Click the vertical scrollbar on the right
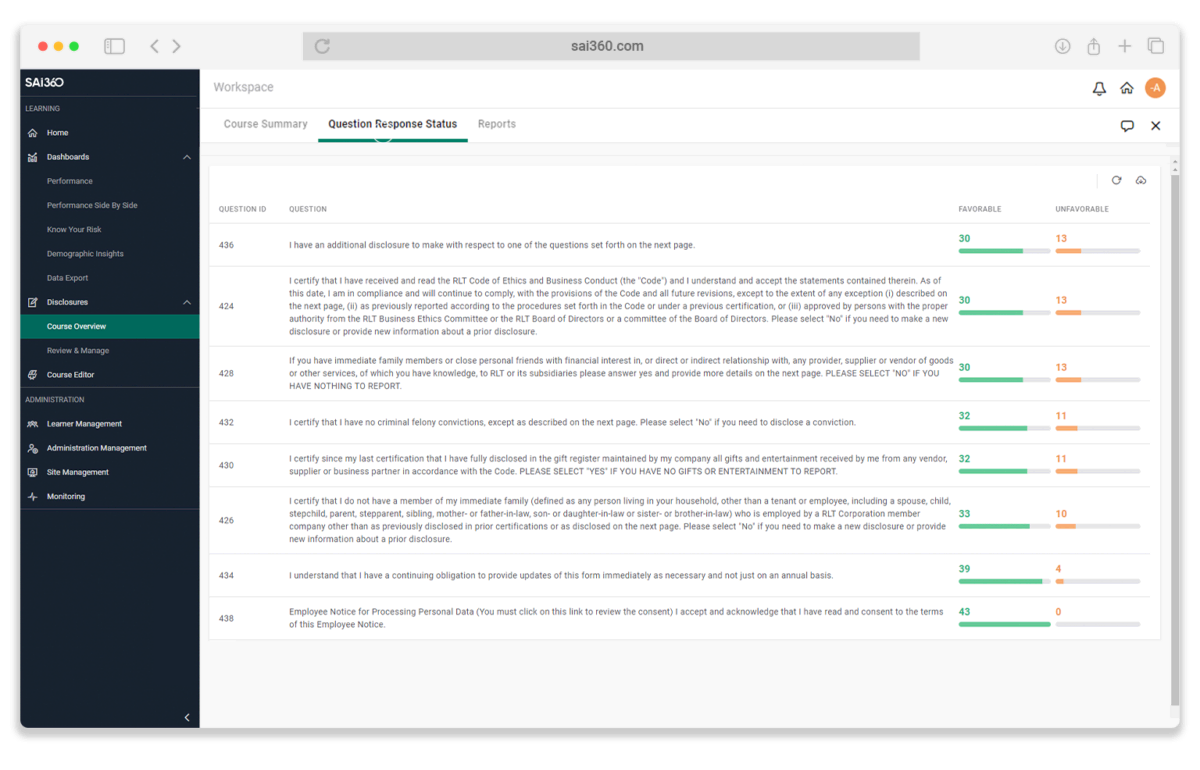 click(1172, 300)
